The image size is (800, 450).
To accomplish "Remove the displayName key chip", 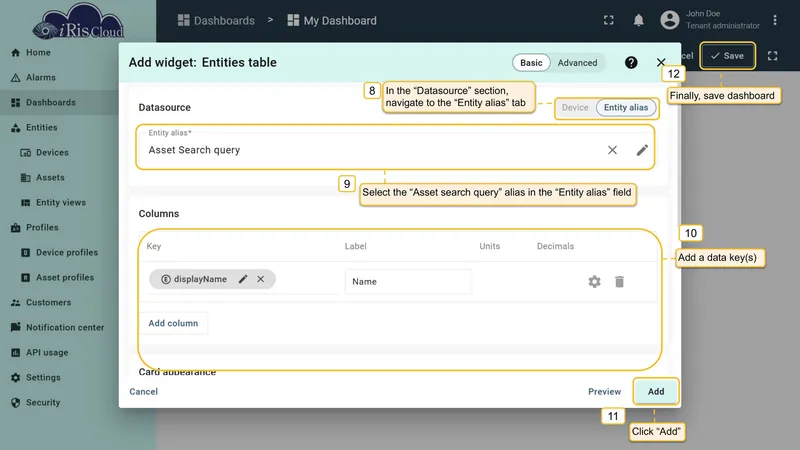I will 261,279.
